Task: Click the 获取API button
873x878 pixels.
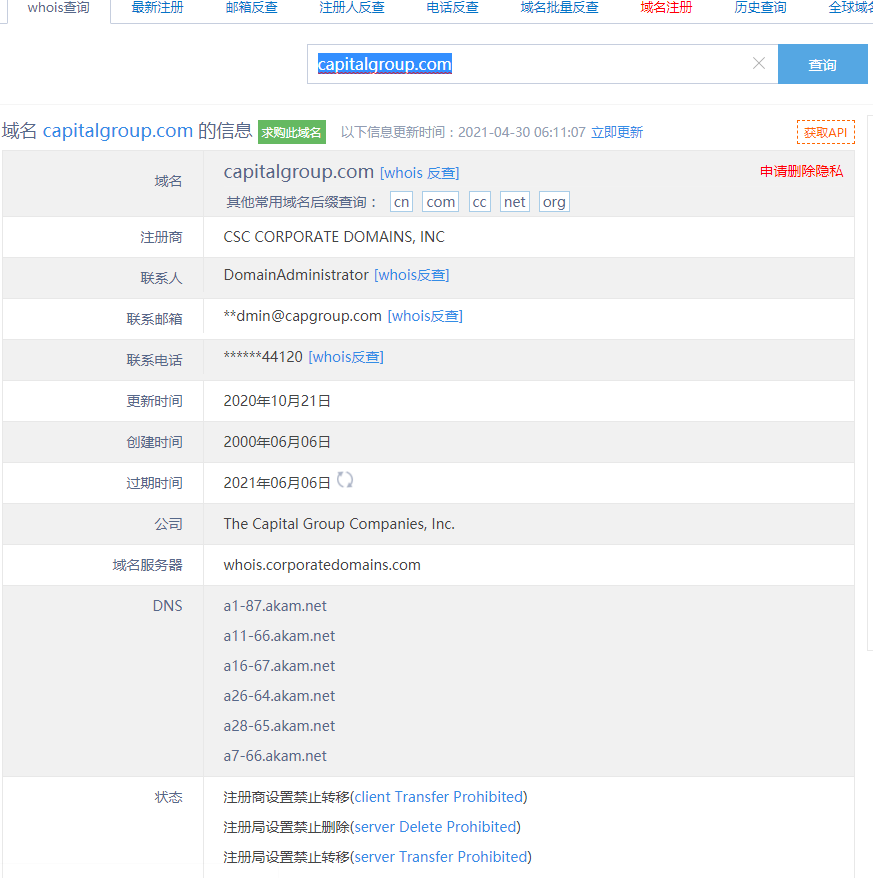Action: coord(825,132)
